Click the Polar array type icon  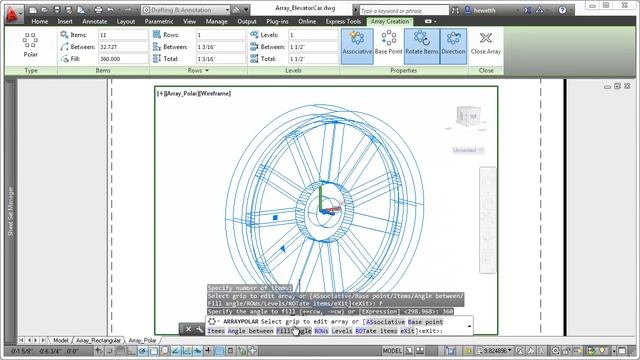pos(31,45)
